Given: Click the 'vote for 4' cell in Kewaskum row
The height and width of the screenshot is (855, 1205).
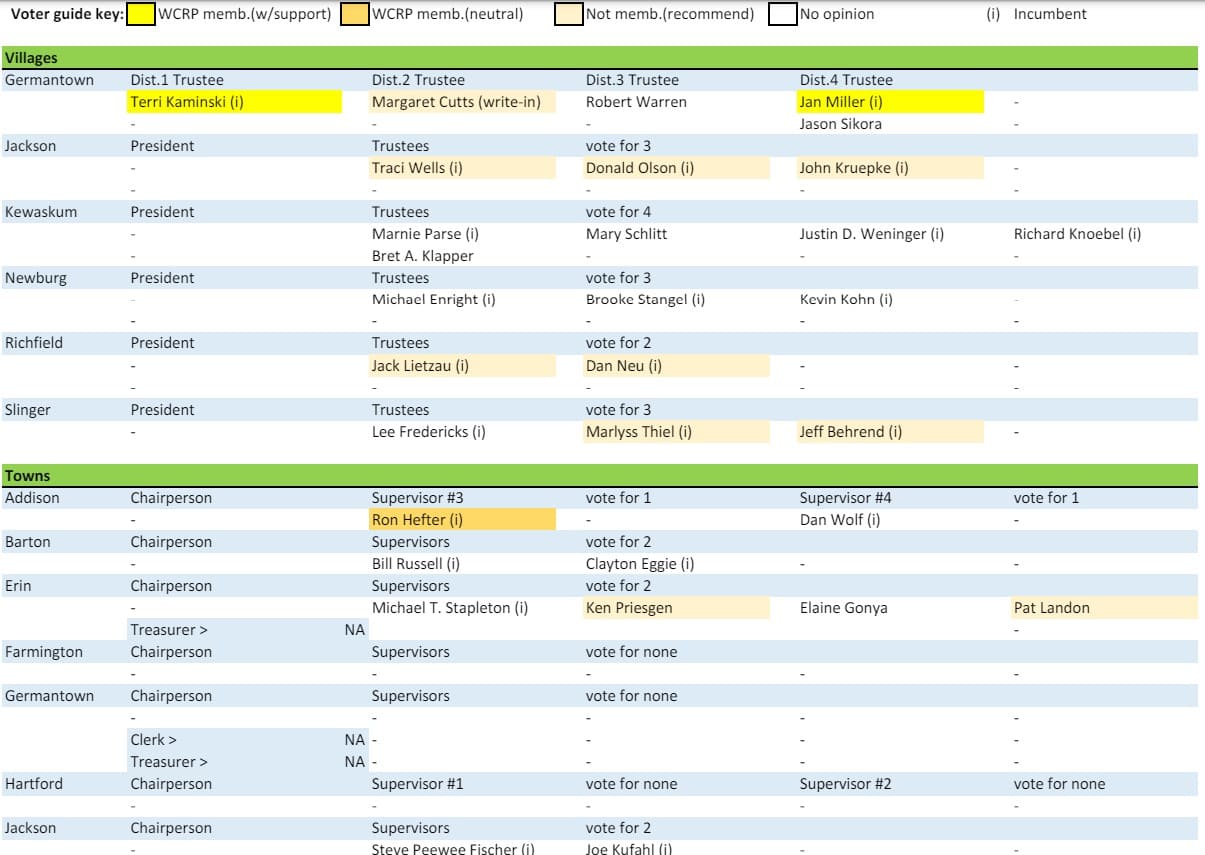Looking at the screenshot, I should coord(619,212).
